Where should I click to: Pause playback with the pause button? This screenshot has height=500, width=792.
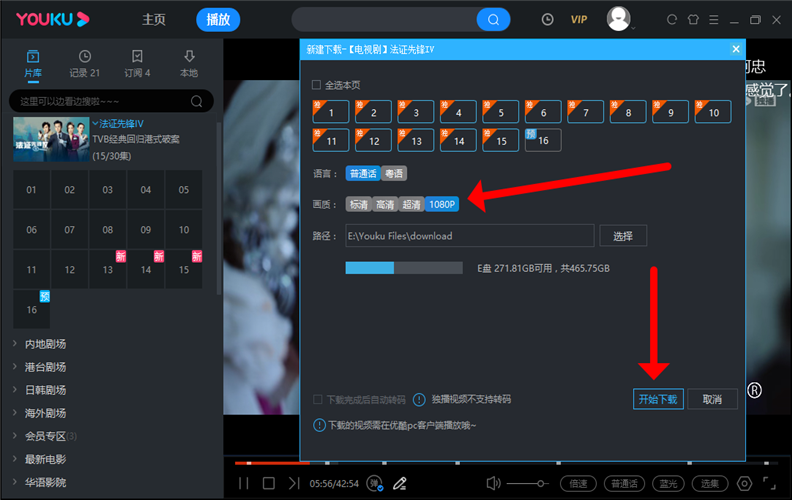click(x=243, y=483)
